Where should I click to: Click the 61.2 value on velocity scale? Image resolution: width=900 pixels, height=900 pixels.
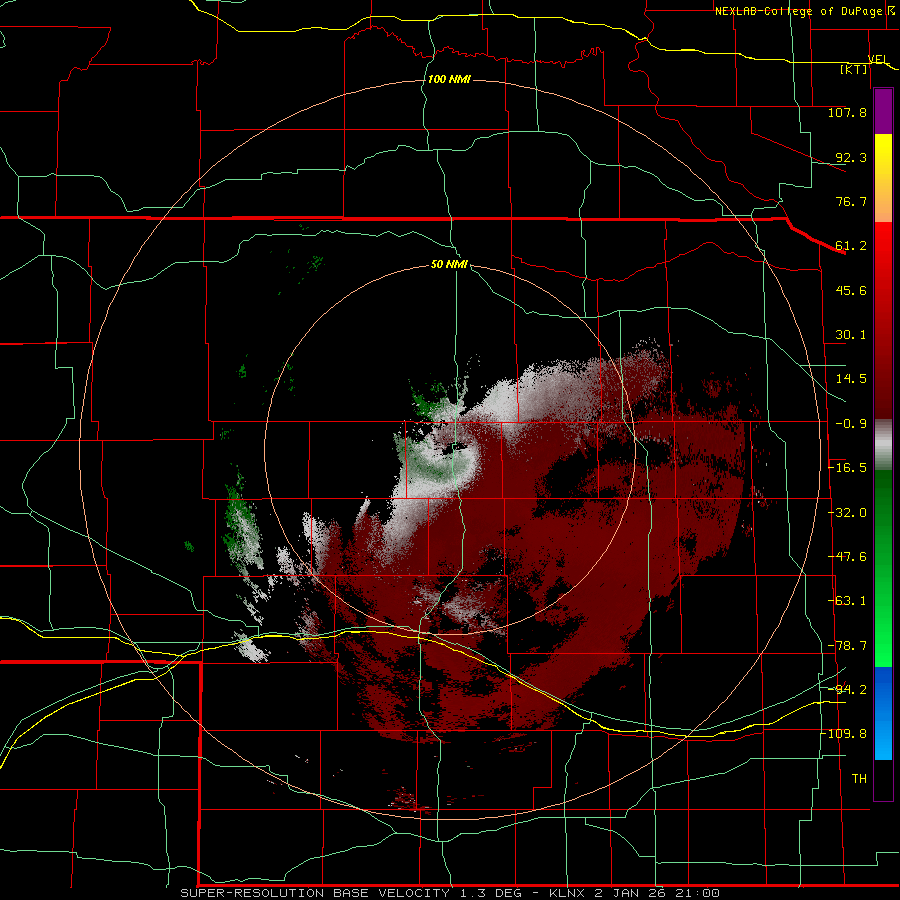(x=851, y=246)
